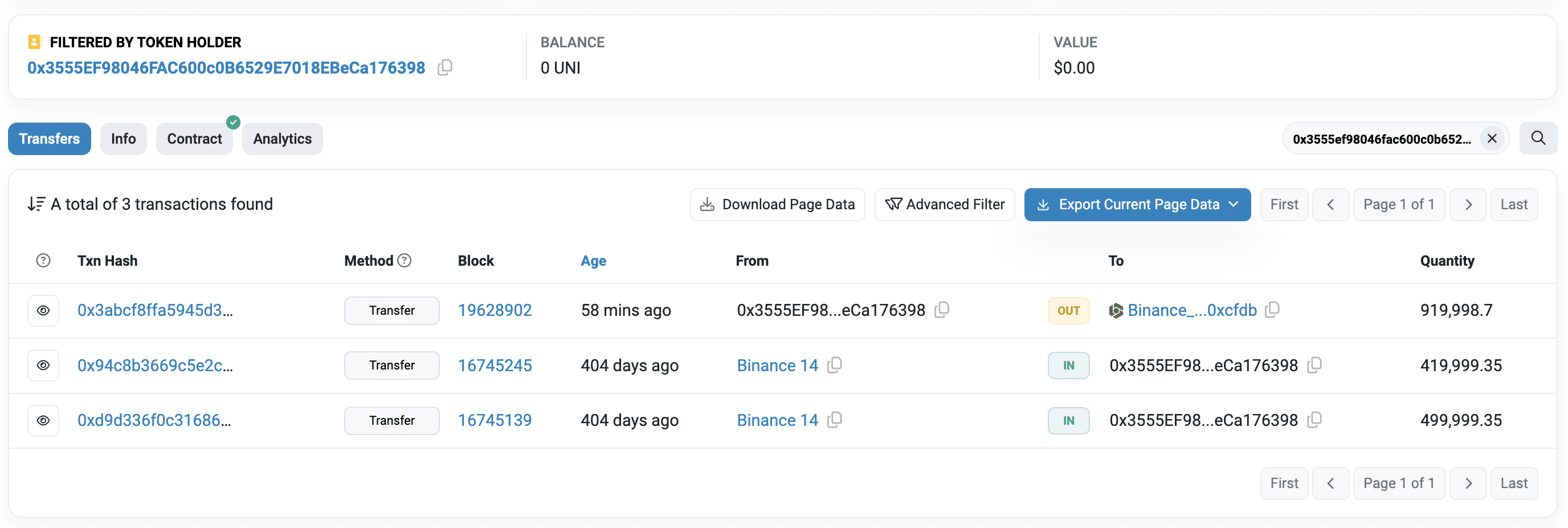Viewport: 1568px width, 528px height.
Task: Preview the 0xd9d336f0c31686 transaction
Action: coord(43,420)
